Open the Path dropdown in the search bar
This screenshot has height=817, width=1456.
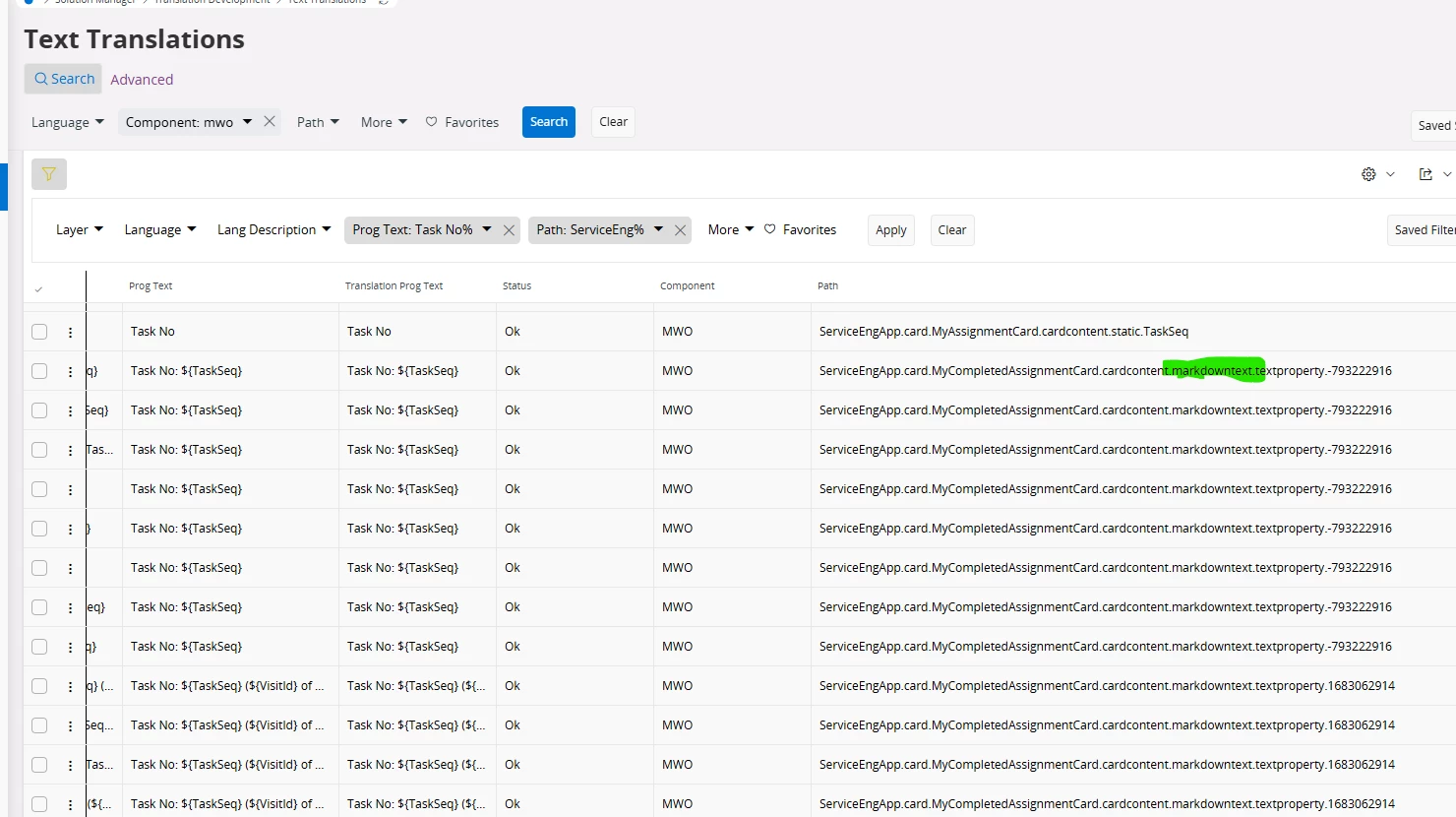click(318, 122)
